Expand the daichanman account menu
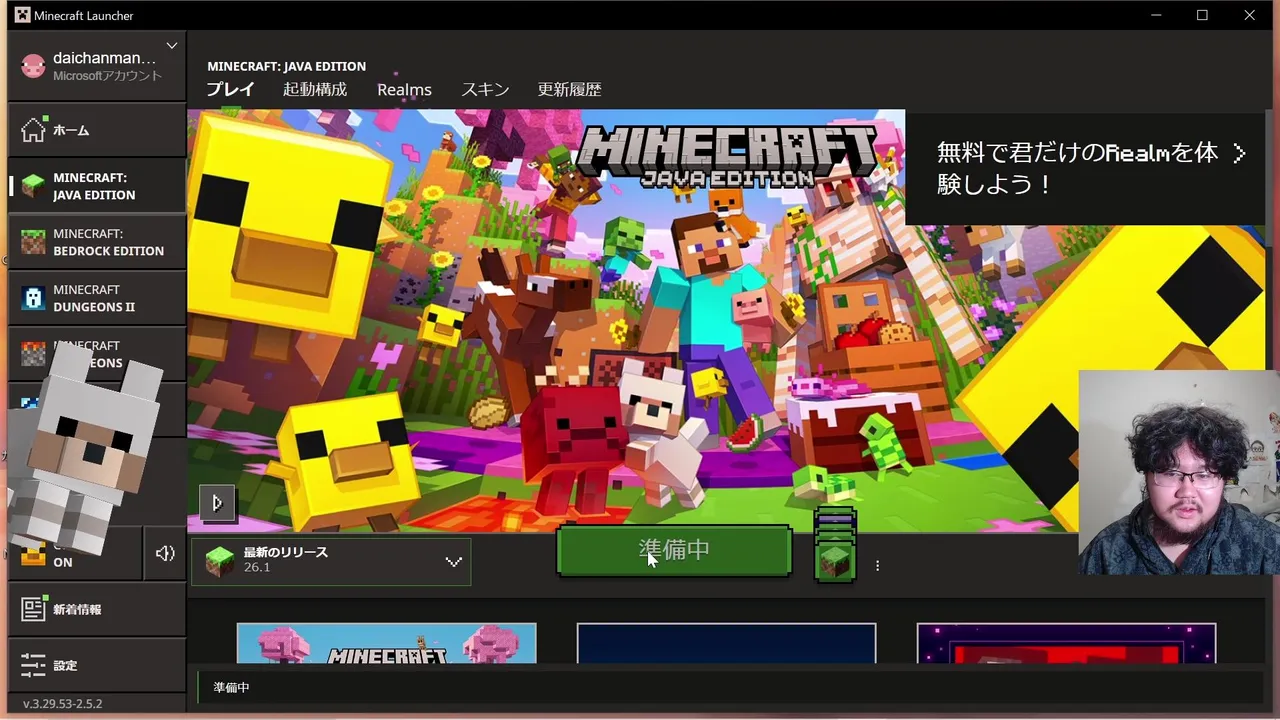The height and width of the screenshot is (720, 1280). coord(172,46)
